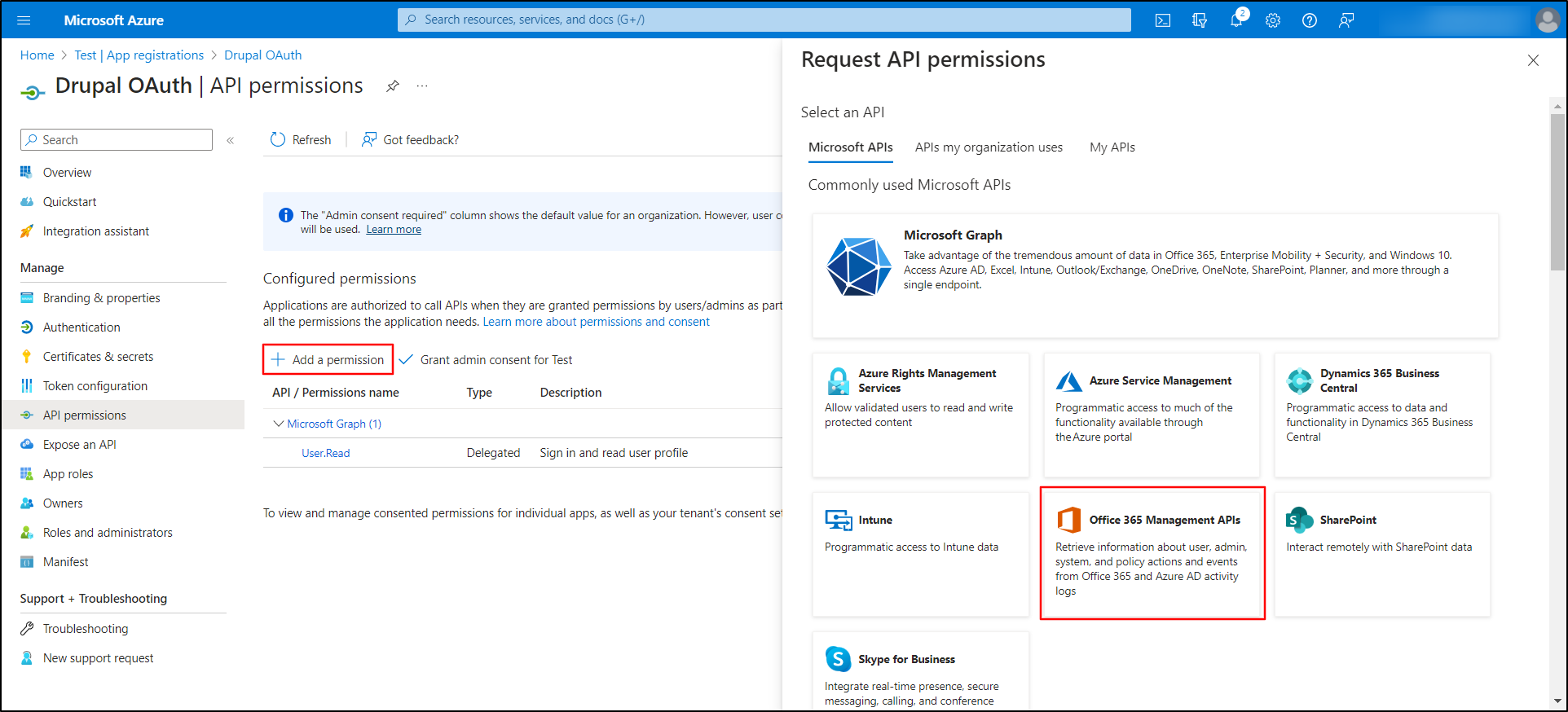This screenshot has height=712, width=1568.
Task: Click Add a permission button
Action: (x=328, y=359)
